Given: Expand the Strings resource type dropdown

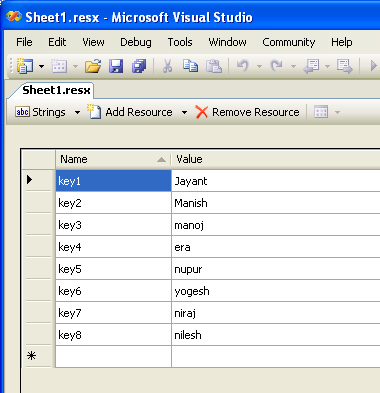Looking at the screenshot, I should point(77,112).
